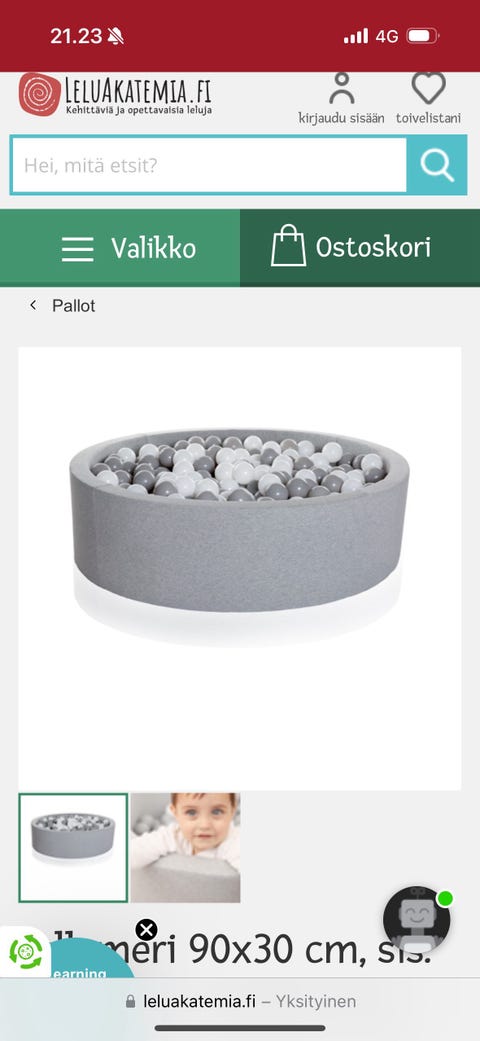The width and height of the screenshot is (480, 1041).
Task: Focus the 'Hei, mitä etsit?' search field
Action: coord(208,165)
